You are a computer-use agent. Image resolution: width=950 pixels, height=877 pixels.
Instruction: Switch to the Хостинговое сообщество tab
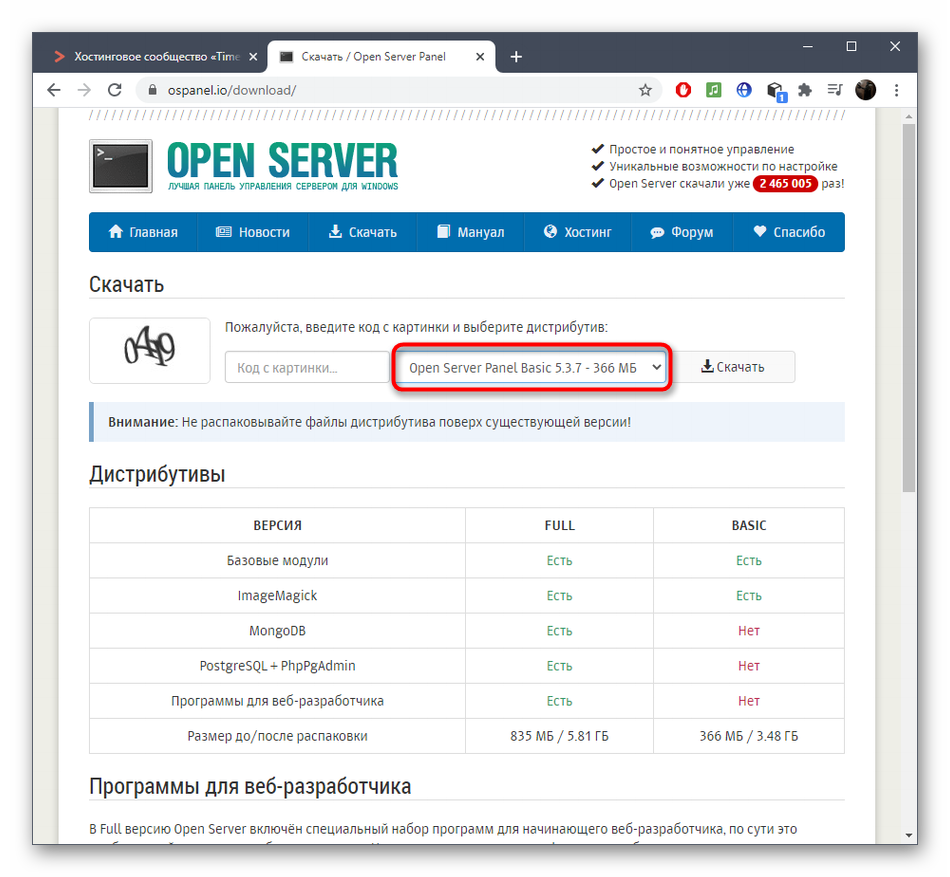pos(156,56)
